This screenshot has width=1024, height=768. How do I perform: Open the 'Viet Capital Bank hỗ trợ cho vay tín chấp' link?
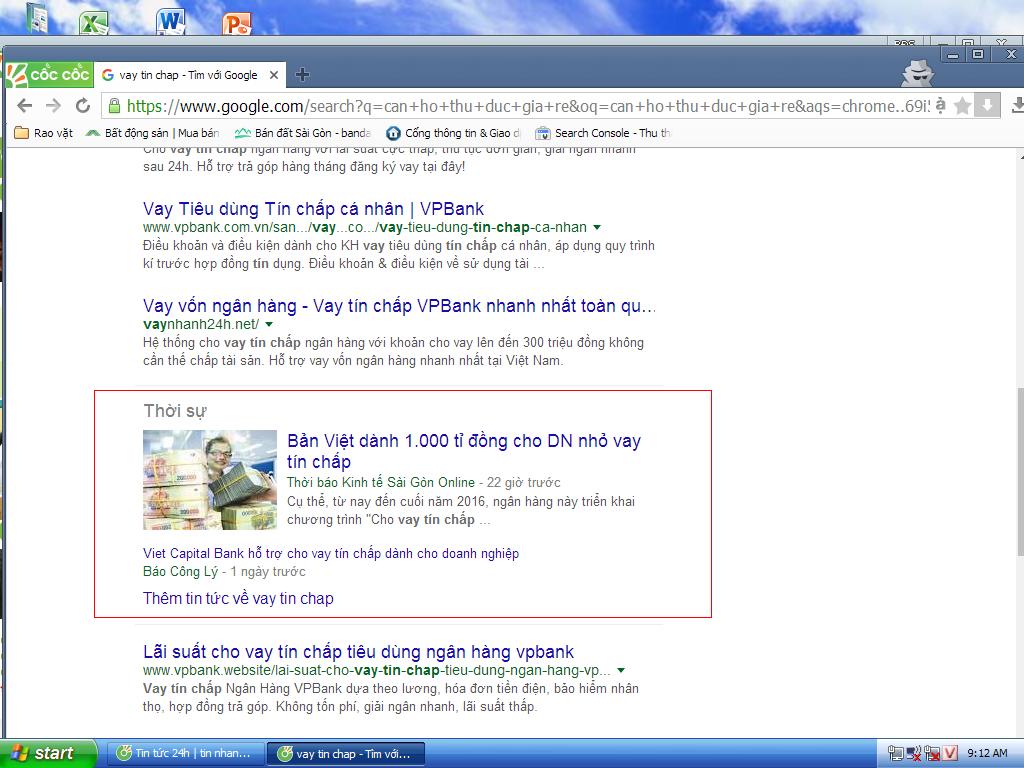(331, 553)
